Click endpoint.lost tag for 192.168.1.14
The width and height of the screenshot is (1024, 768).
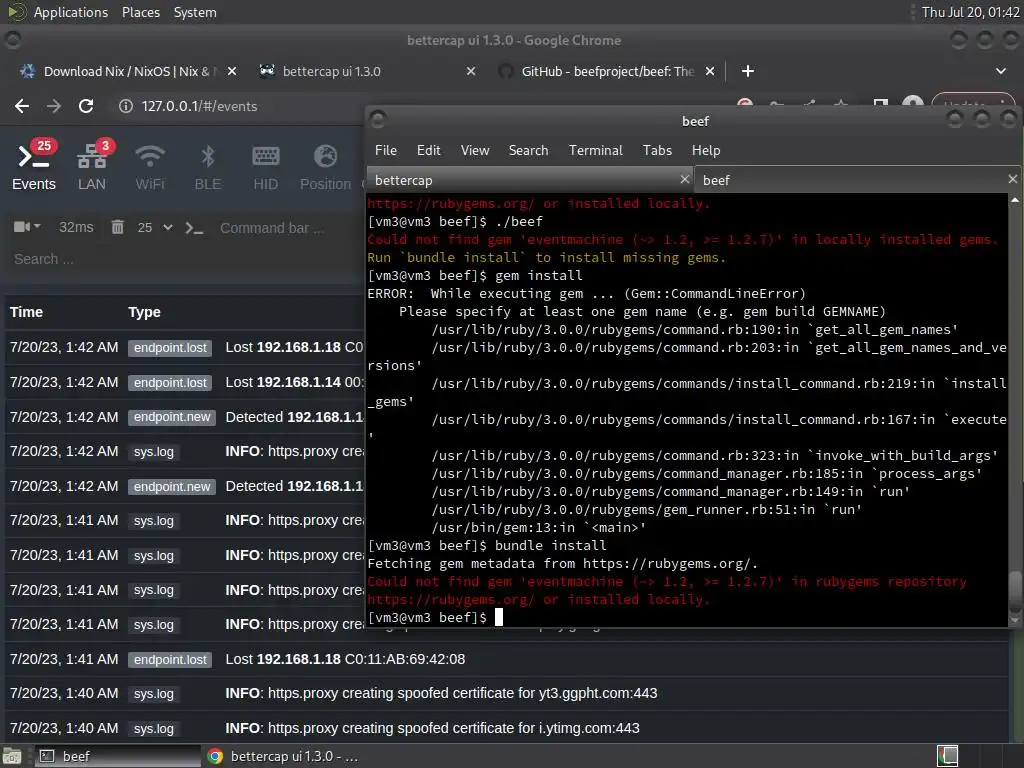tap(170, 383)
